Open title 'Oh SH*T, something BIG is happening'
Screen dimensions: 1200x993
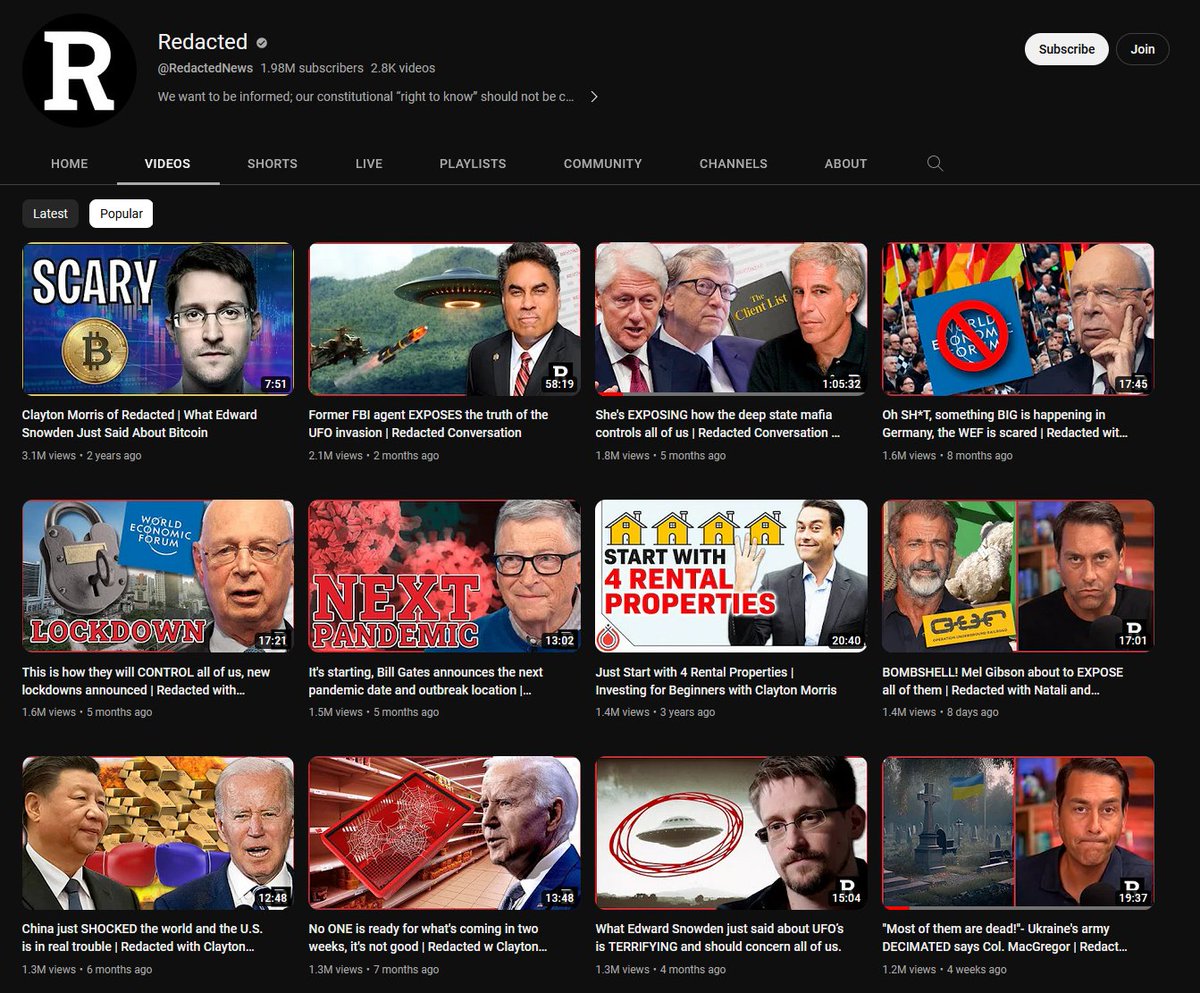click(1007, 424)
